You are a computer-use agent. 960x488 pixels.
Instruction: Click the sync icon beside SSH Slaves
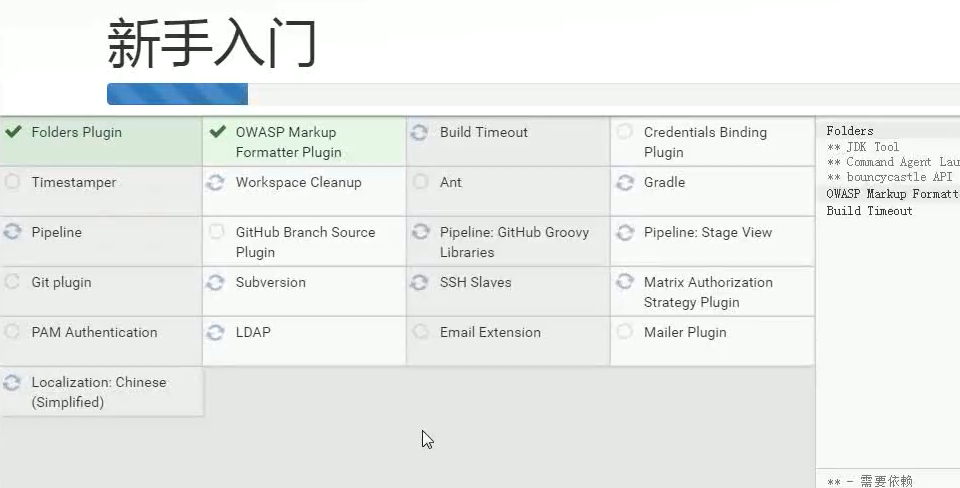point(419,282)
